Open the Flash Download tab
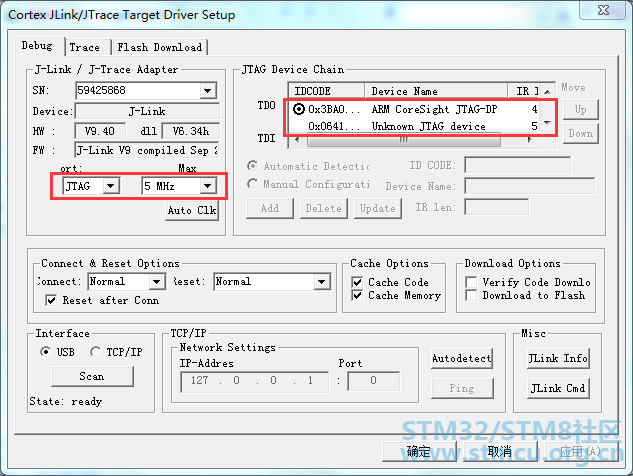 [160, 47]
